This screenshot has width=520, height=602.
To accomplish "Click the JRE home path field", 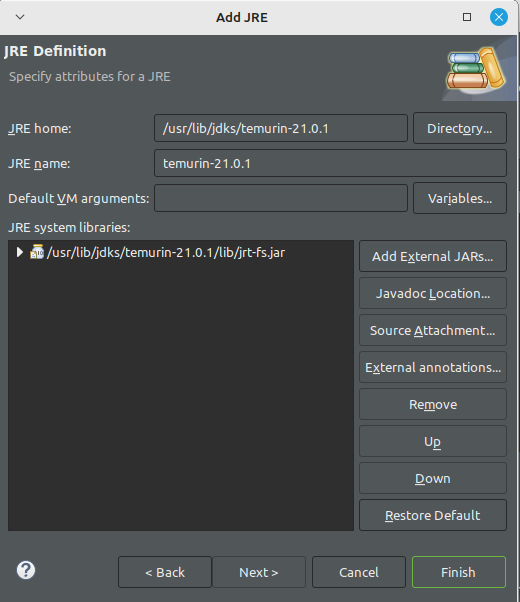I will (281, 128).
